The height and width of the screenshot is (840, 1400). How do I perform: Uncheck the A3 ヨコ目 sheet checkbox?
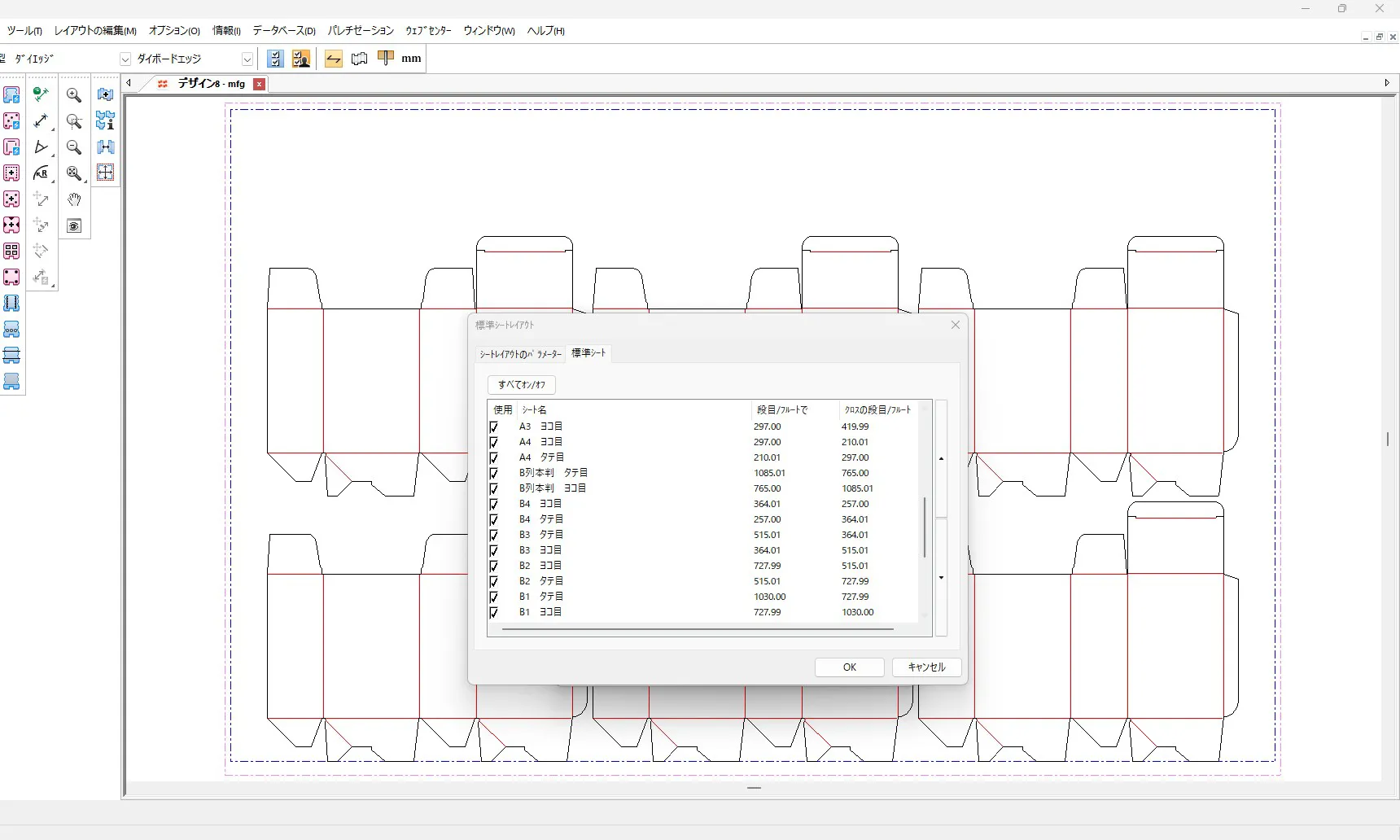494,427
